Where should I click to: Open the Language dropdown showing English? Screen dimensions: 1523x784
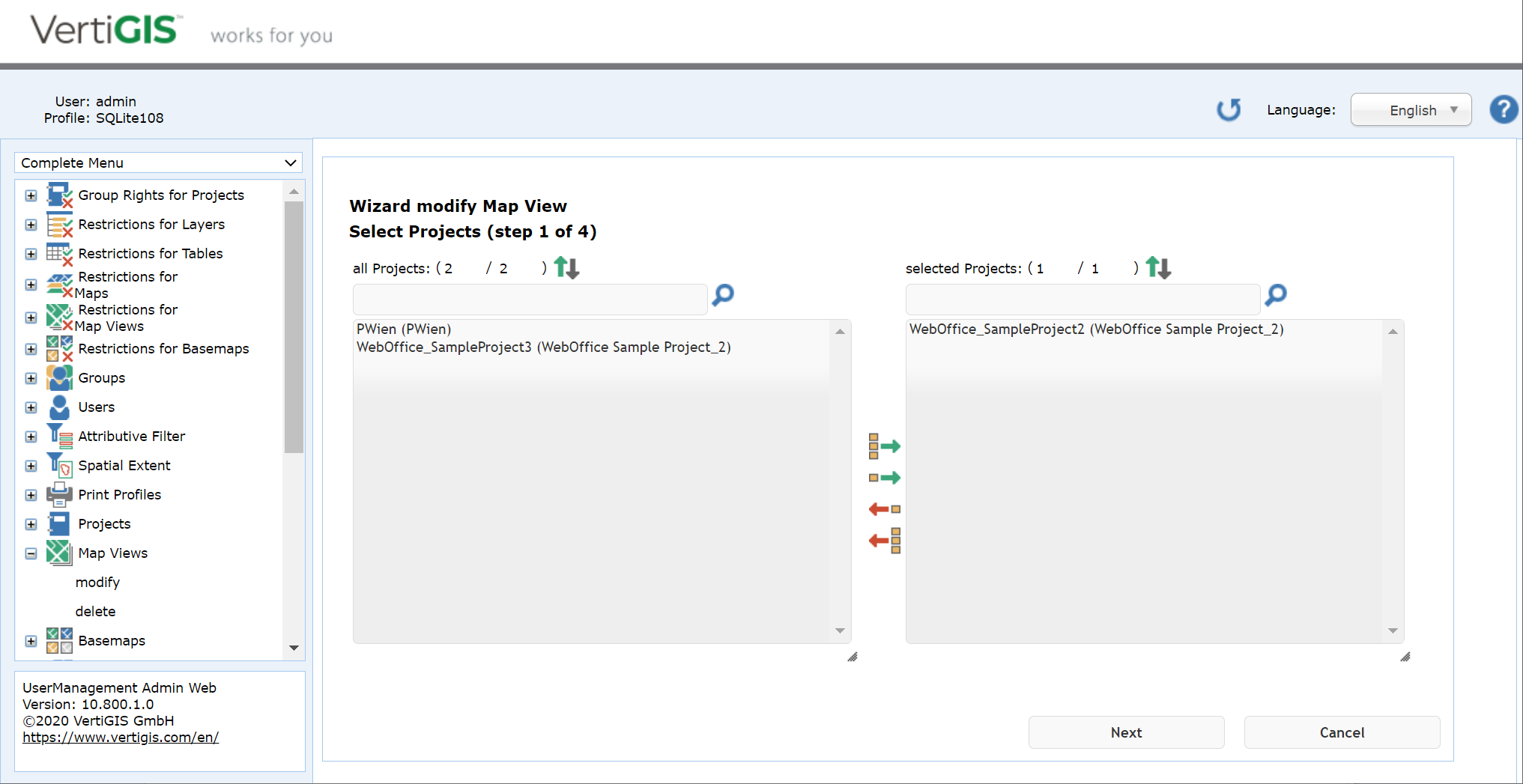(1410, 109)
